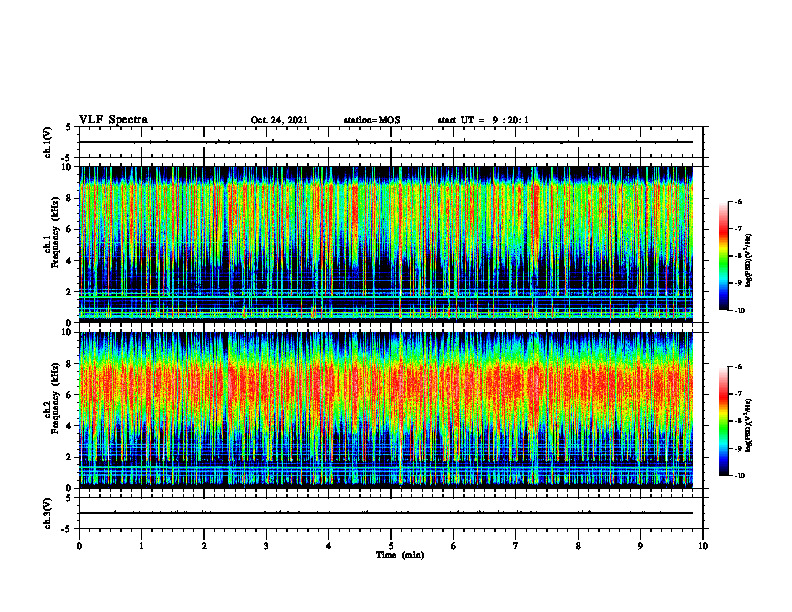Click the "ch.1(V)" waveform axis label

pos(48,142)
